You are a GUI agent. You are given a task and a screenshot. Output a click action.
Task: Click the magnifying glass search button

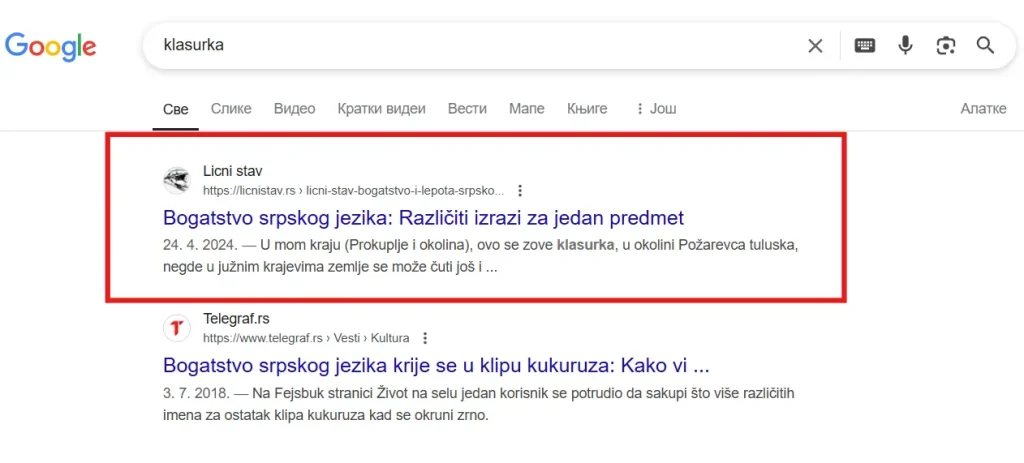(985, 45)
